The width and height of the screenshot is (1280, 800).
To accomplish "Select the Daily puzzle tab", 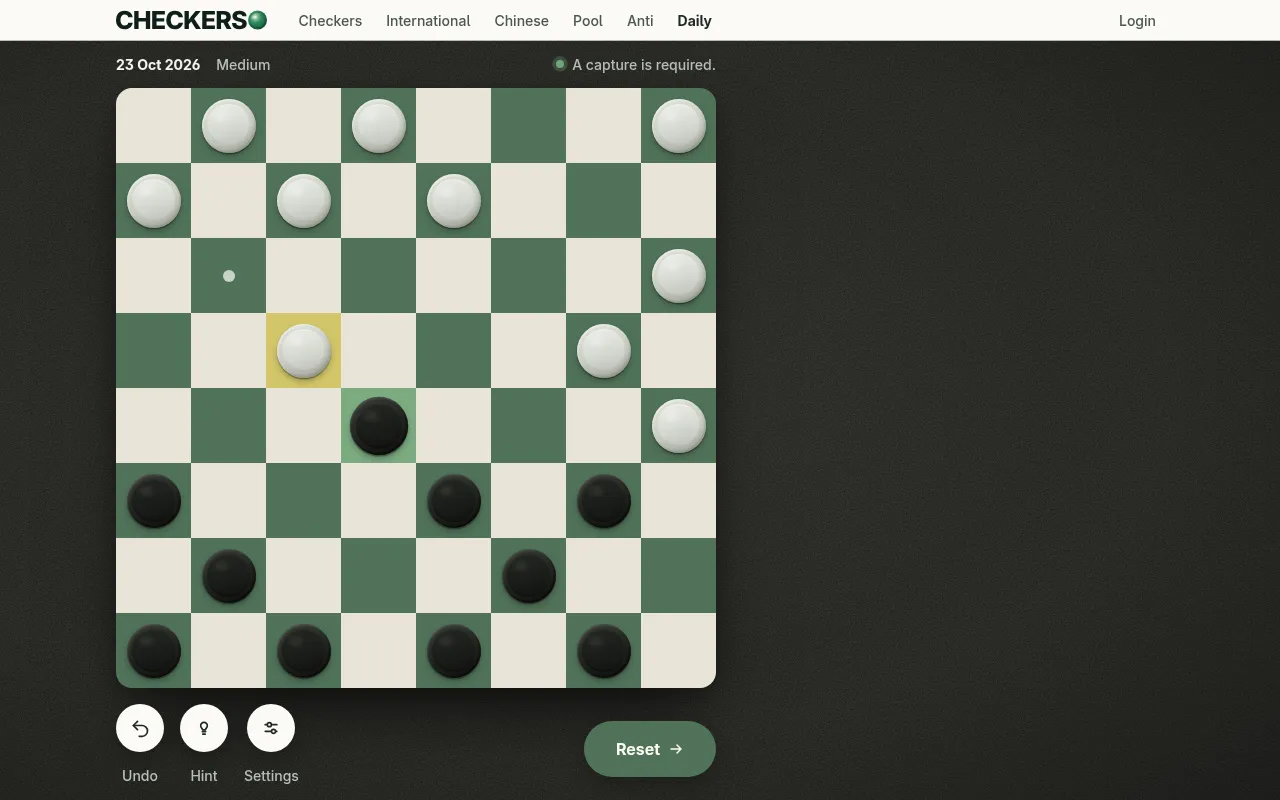I will [x=694, y=20].
